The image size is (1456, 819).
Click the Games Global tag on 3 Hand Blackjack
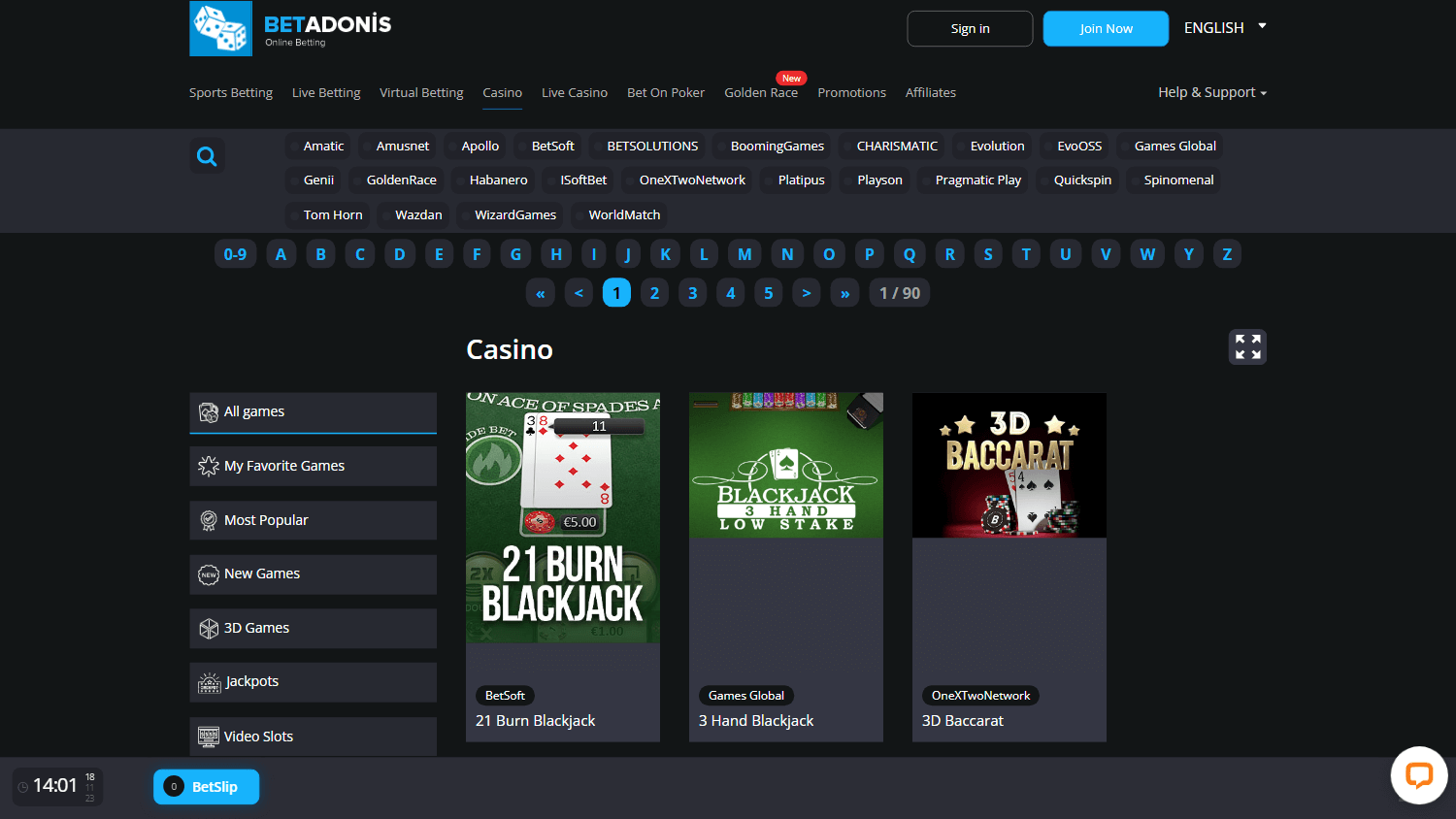tap(746, 696)
